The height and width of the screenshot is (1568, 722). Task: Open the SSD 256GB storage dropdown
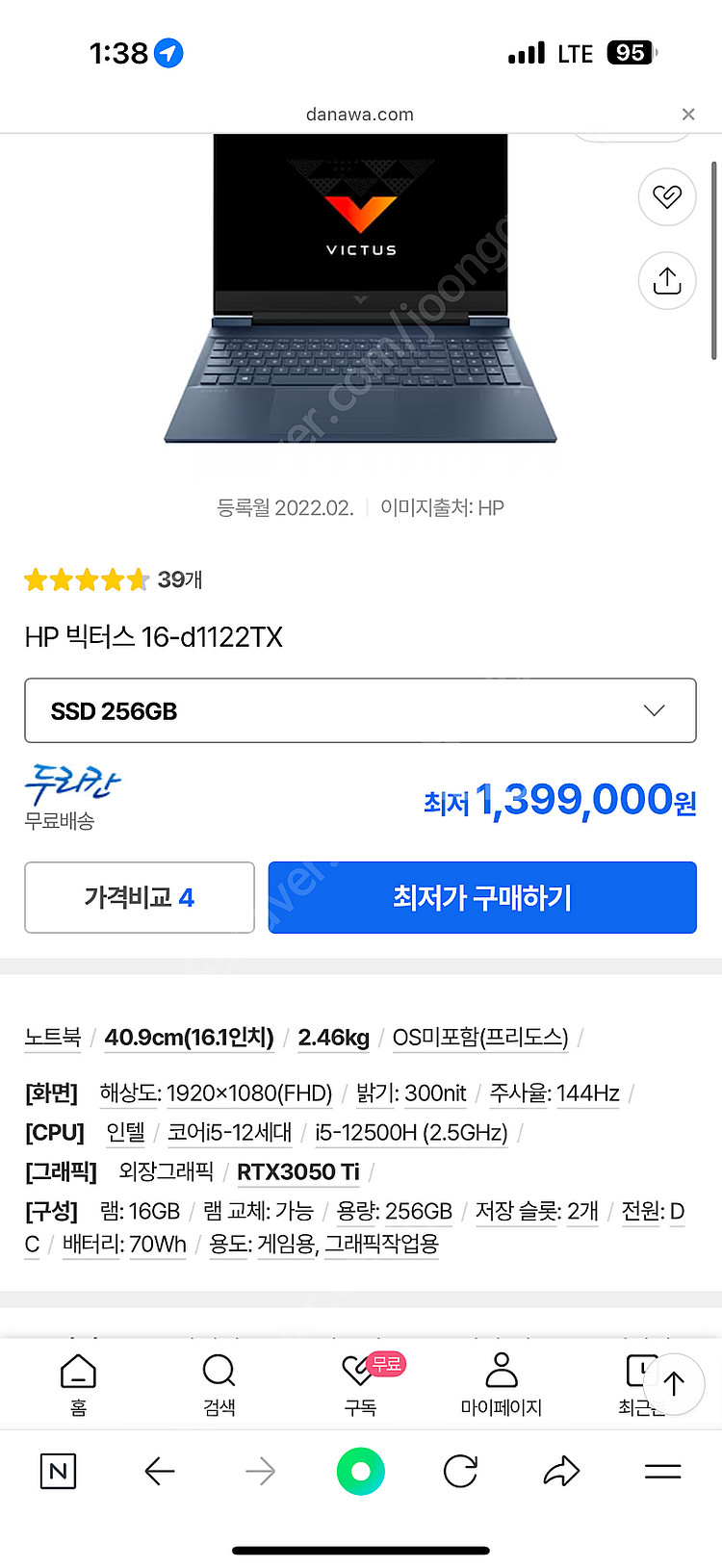click(x=360, y=710)
